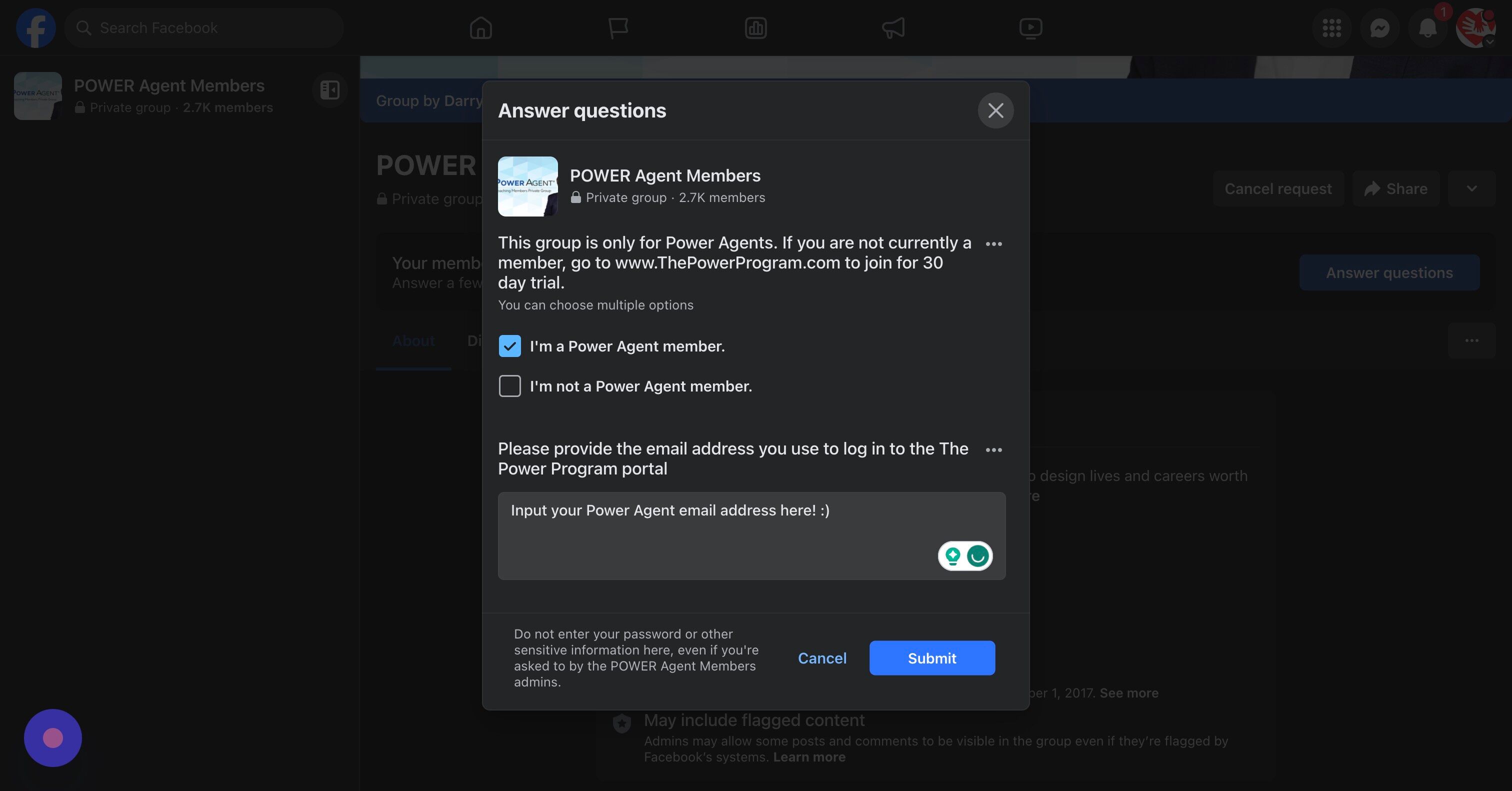Open the Messenger chat icon

1379,27
